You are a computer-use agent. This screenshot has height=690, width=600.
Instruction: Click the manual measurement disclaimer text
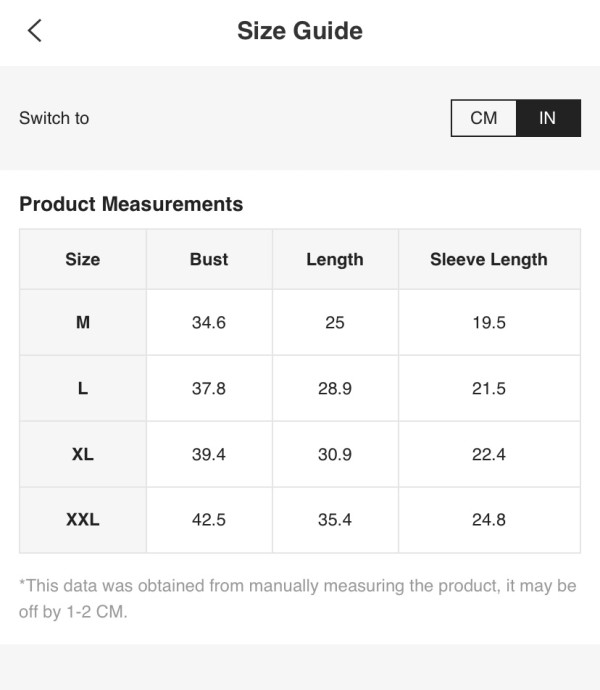pyautogui.click(x=298, y=598)
